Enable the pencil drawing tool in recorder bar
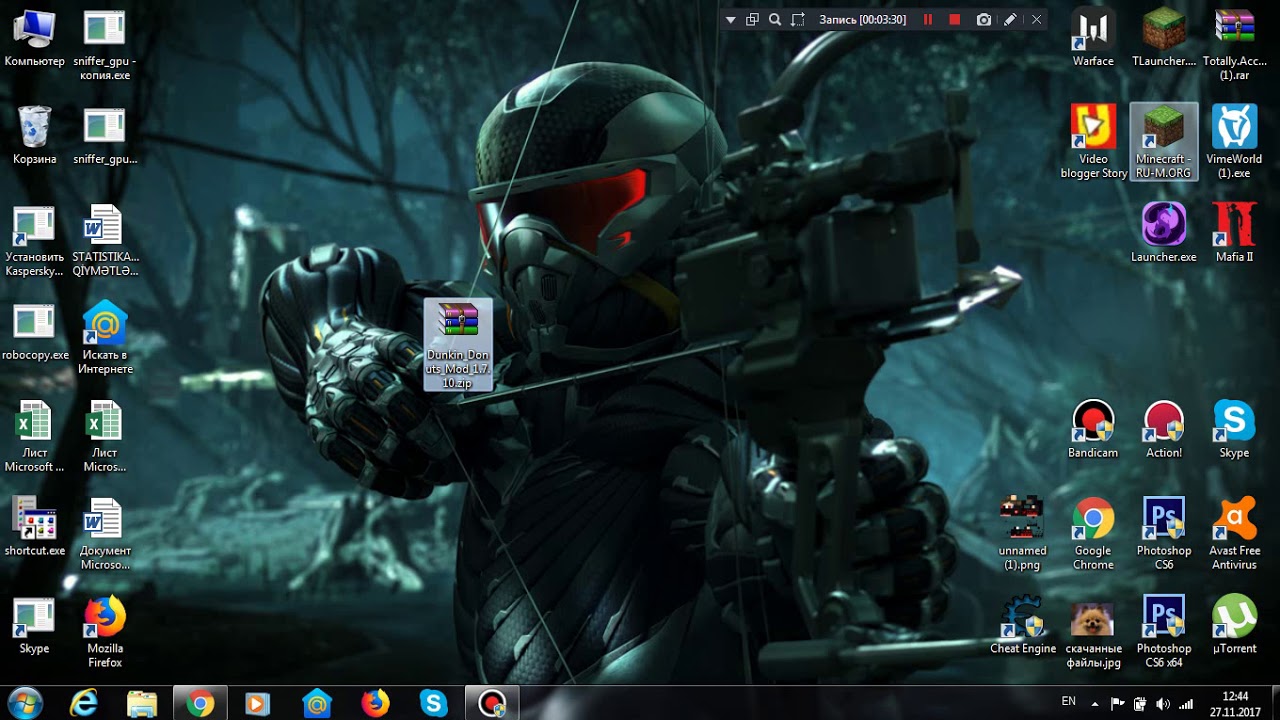This screenshot has width=1280, height=720. point(1010,19)
